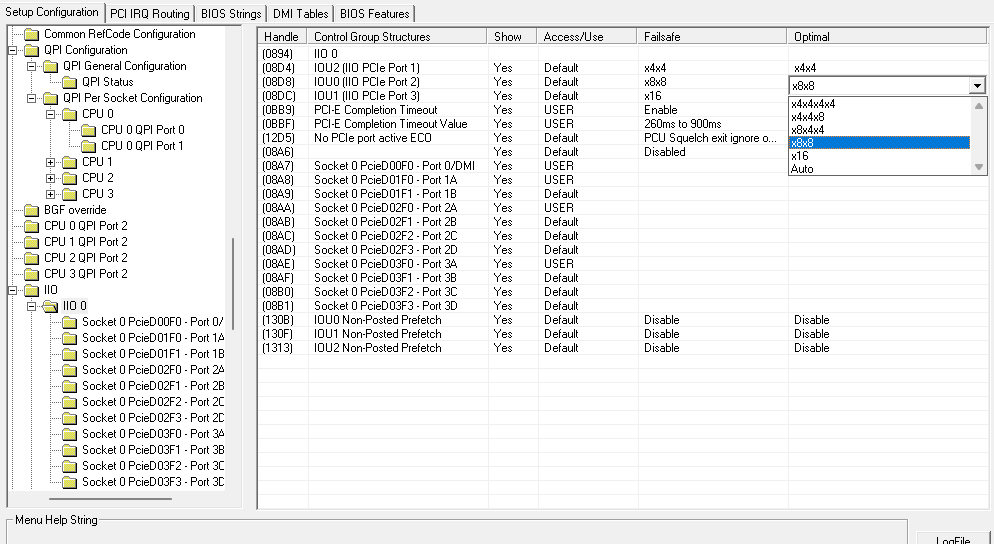Choose x4x4x4x4 in the dropdown list

click(880, 104)
